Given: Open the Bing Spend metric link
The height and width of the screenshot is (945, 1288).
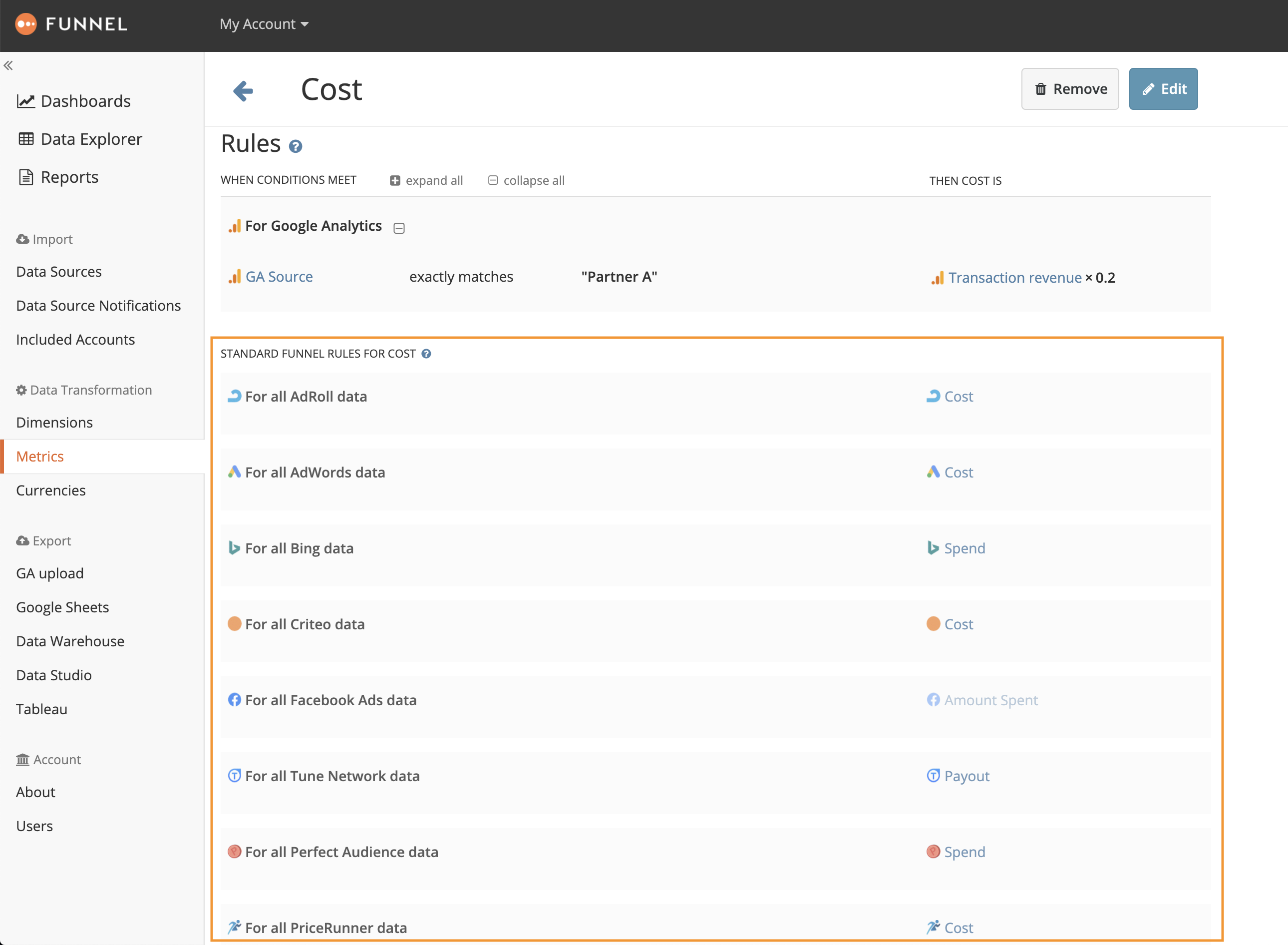Looking at the screenshot, I should click(x=965, y=548).
